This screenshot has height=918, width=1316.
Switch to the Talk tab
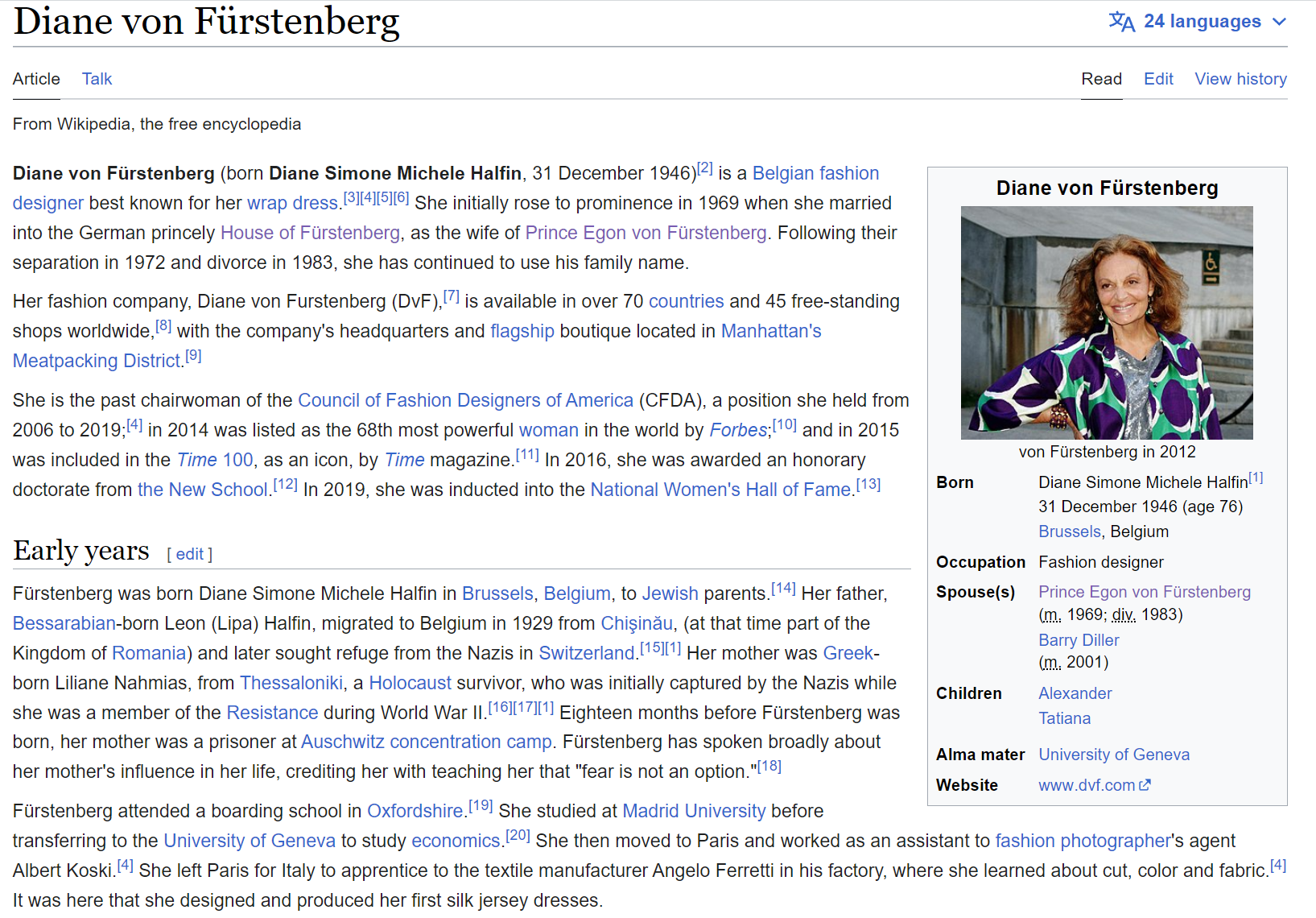click(97, 79)
